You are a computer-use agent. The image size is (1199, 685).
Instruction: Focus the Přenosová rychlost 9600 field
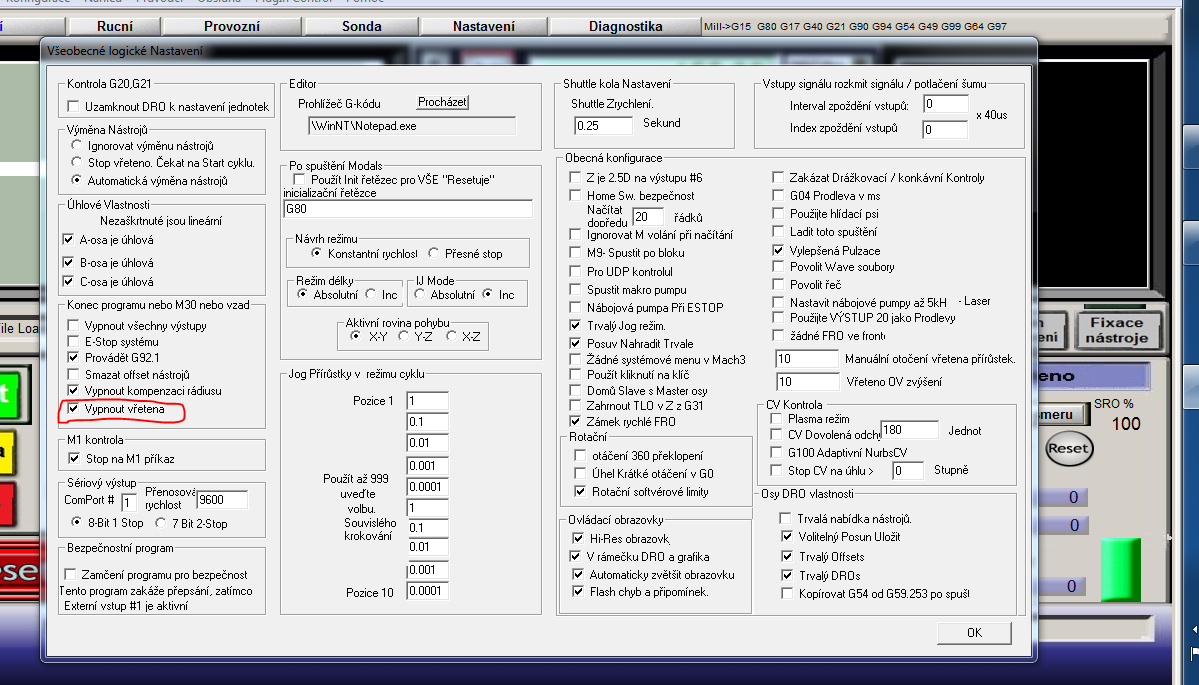222,499
